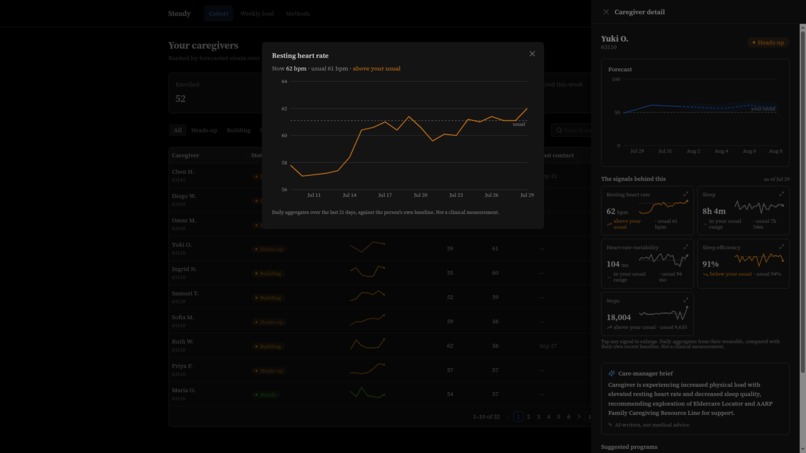Click 'above your usual' in chart dialog
Screen dimensions: 806x453
376,68
